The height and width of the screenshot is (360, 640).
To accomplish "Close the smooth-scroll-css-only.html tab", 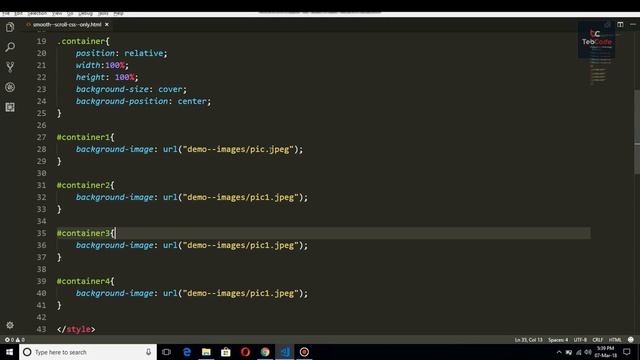I will tap(107, 24).
